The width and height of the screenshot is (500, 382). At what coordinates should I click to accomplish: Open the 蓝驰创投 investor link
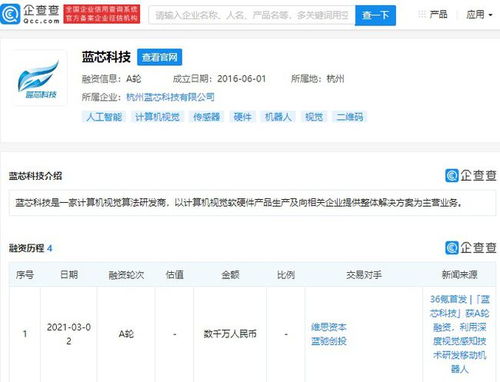329,341
